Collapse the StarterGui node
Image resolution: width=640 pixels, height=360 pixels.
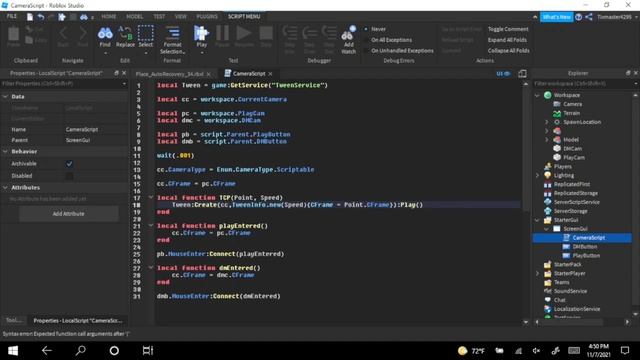[537, 220]
